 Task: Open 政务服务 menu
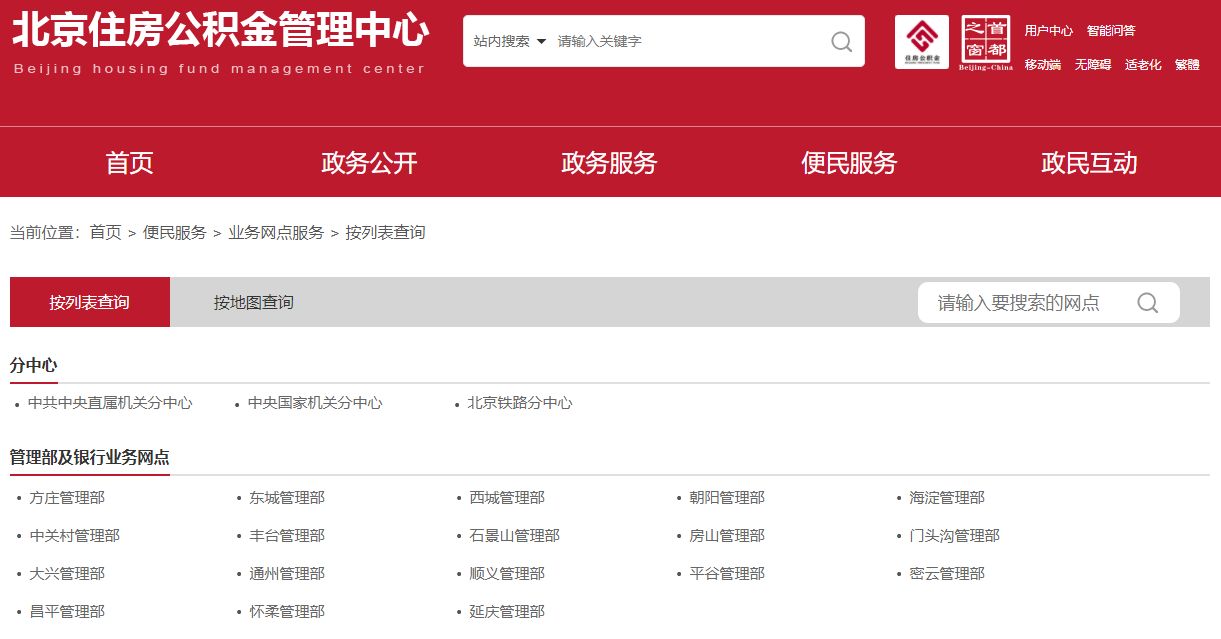click(x=609, y=163)
